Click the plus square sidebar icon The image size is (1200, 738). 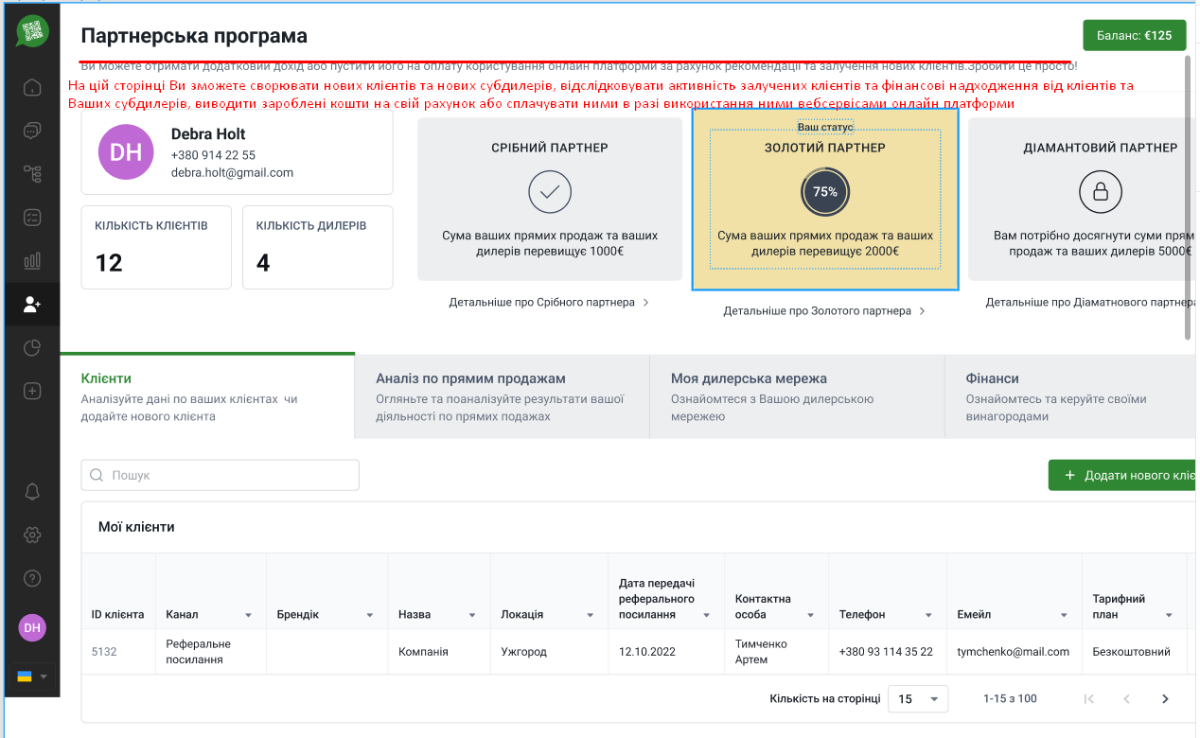coord(32,391)
